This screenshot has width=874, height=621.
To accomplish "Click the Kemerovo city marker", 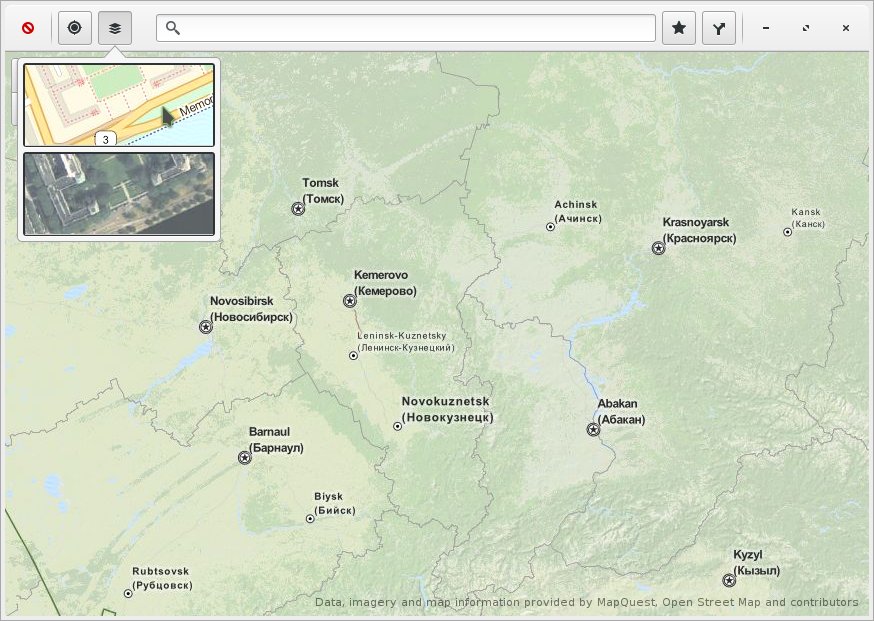I will (349, 301).
